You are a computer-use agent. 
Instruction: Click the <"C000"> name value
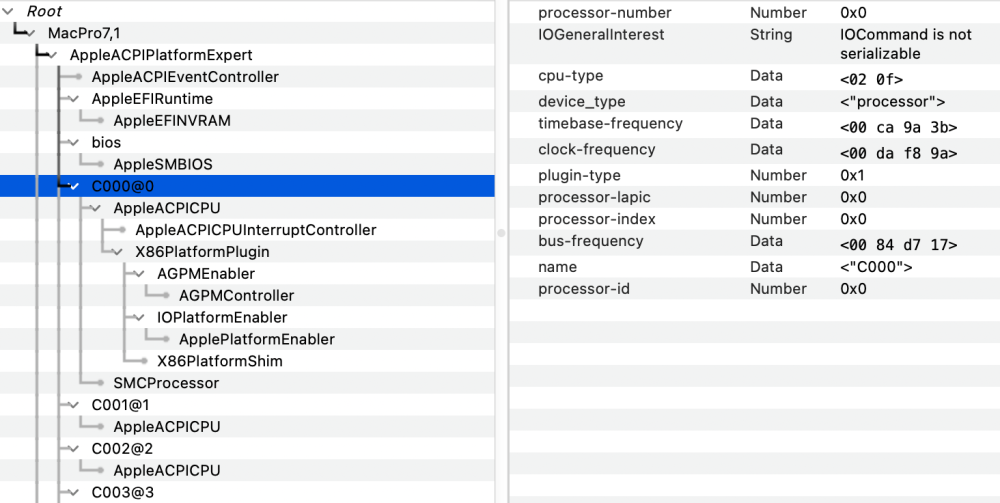click(x=876, y=267)
